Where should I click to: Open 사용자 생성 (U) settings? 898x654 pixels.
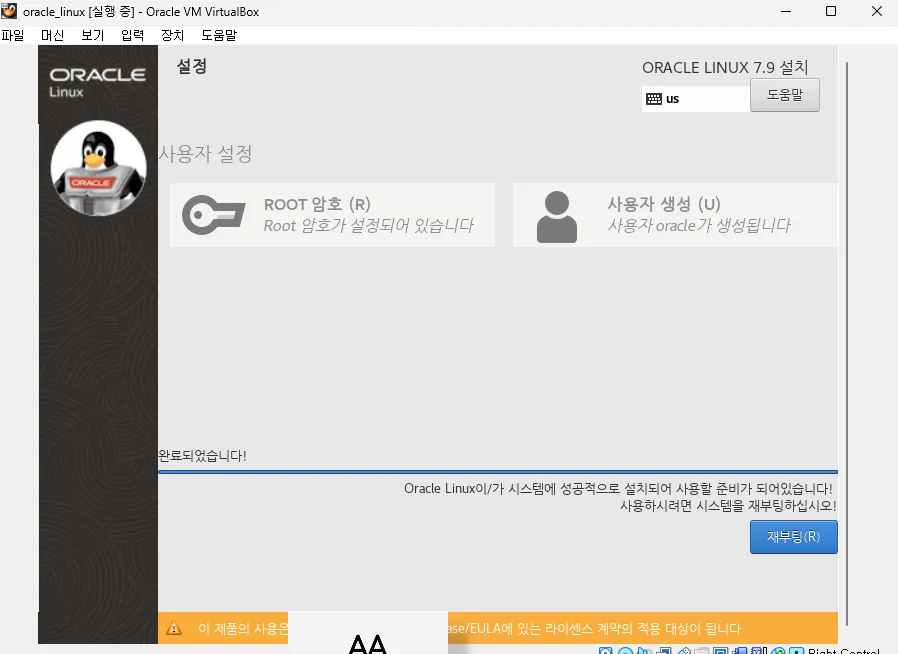point(675,215)
